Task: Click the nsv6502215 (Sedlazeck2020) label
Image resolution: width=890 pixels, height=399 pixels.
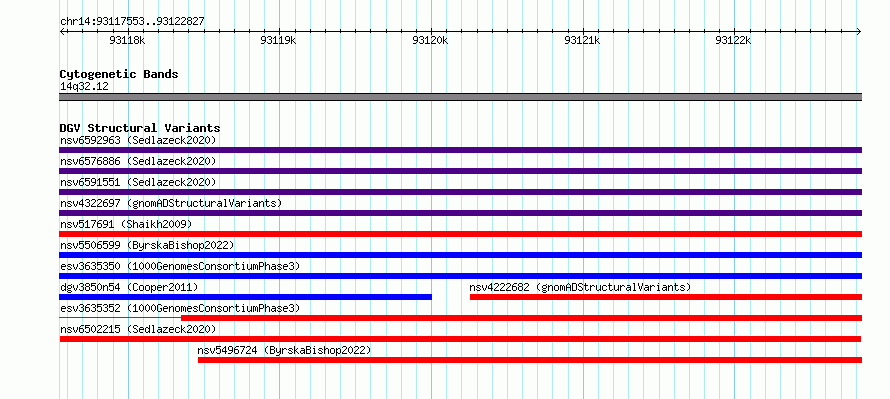Action: click(x=138, y=329)
